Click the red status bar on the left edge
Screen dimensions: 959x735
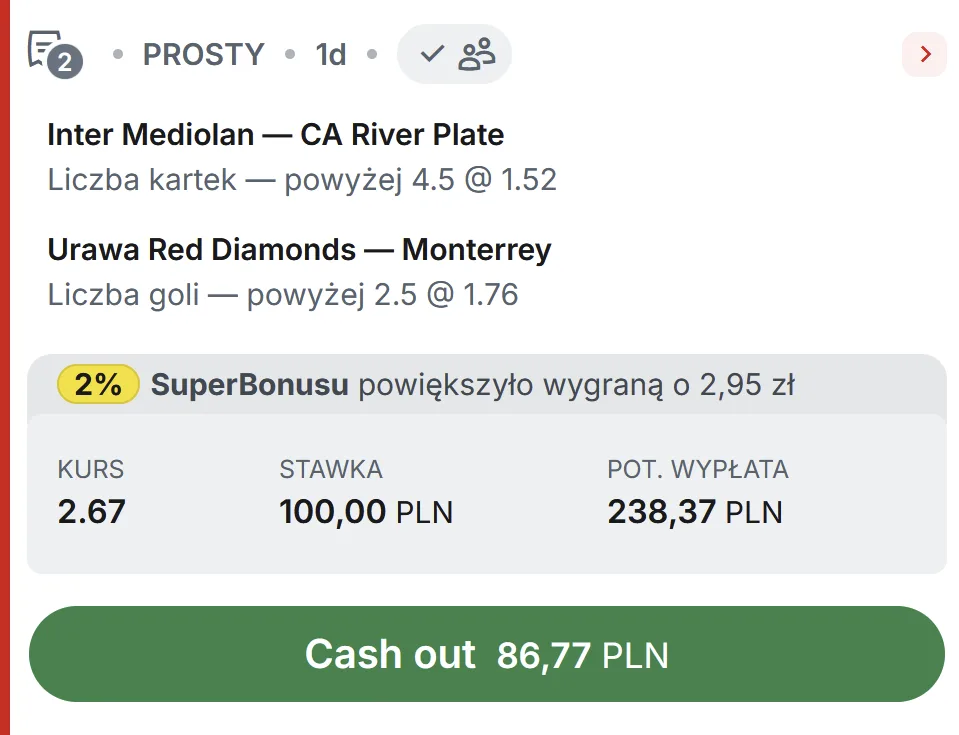coord(5,368)
